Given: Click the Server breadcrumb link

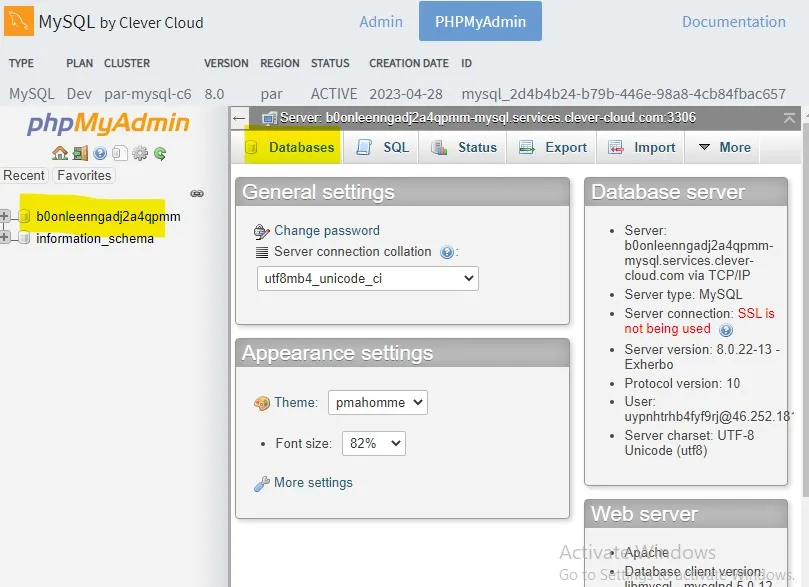Looking at the screenshot, I should pos(488,118).
